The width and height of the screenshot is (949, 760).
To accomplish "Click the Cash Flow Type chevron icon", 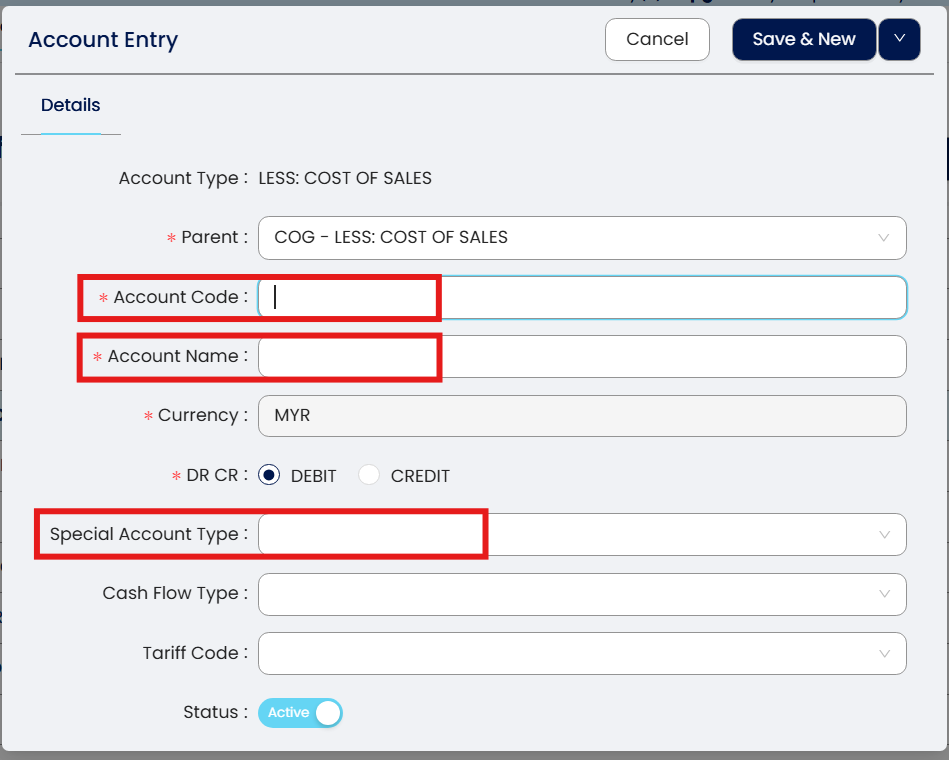I will click(884, 594).
